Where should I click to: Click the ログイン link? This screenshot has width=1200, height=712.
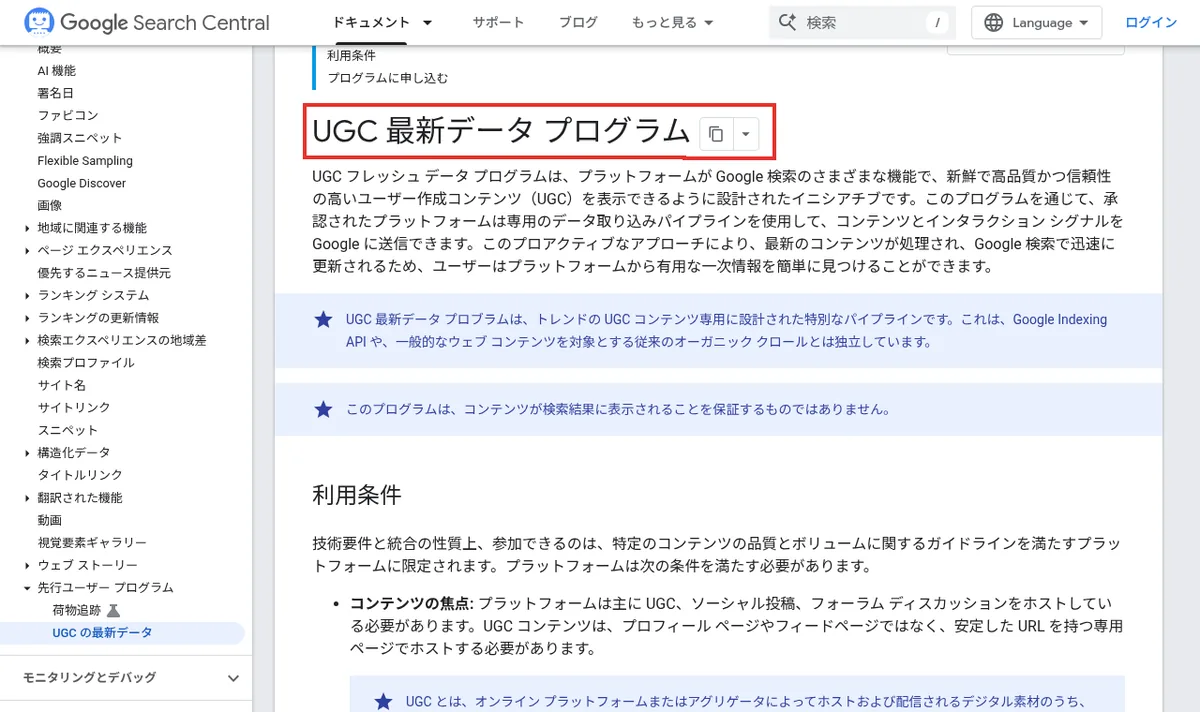(x=1151, y=22)
